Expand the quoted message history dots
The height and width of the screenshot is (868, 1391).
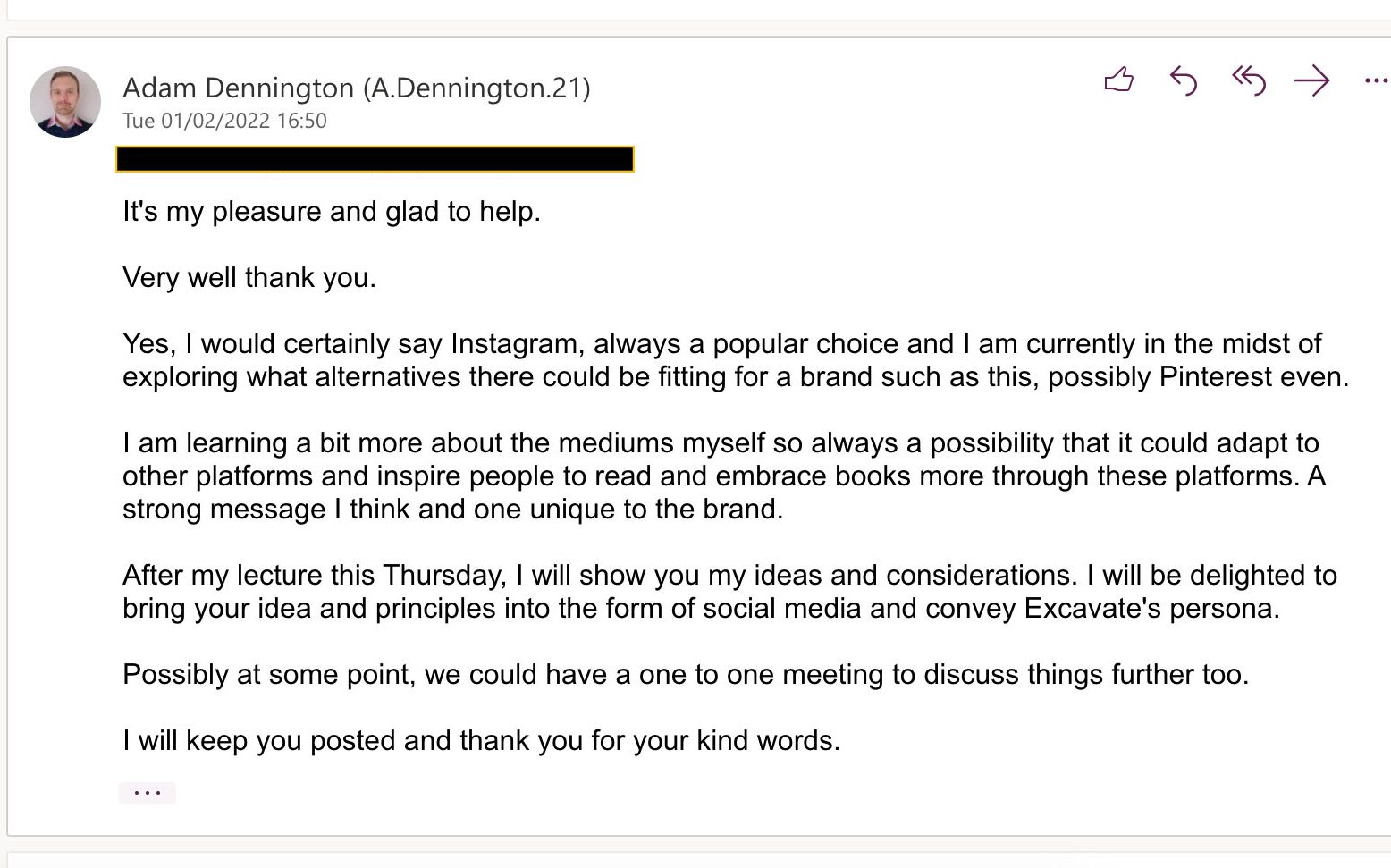(x=147, y=792)
